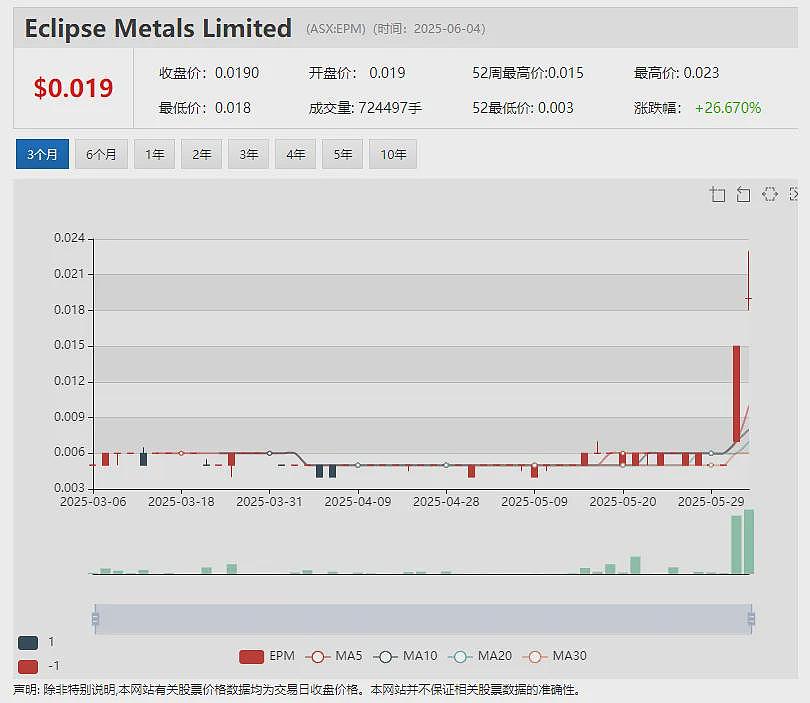Image resolution: width=810 pixels, height=703 pixels.
Task: Click the 成交量: 724497手 value
Action: (x=365, y=108)
